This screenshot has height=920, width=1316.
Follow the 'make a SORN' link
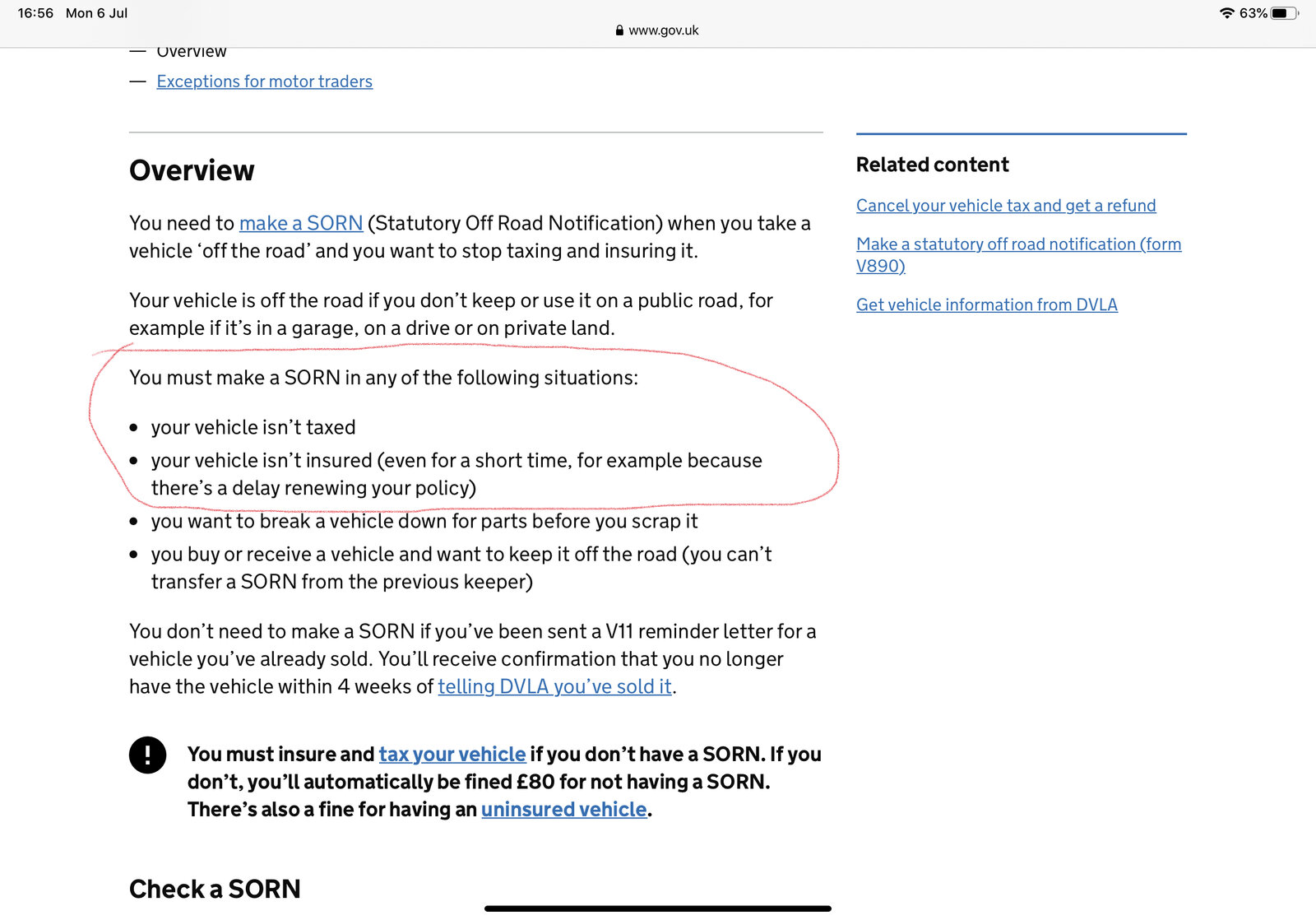click(x=300, y=223)
